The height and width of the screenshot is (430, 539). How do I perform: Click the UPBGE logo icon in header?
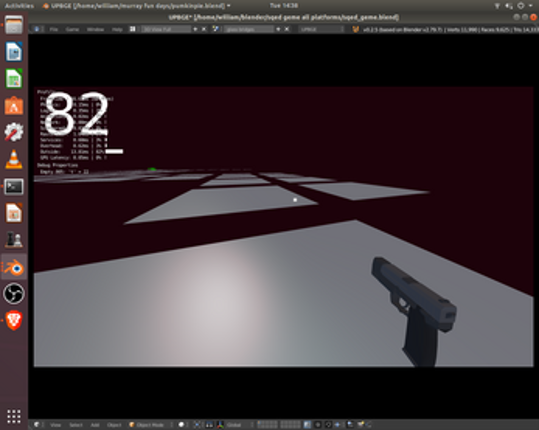(x=355, y=29)
